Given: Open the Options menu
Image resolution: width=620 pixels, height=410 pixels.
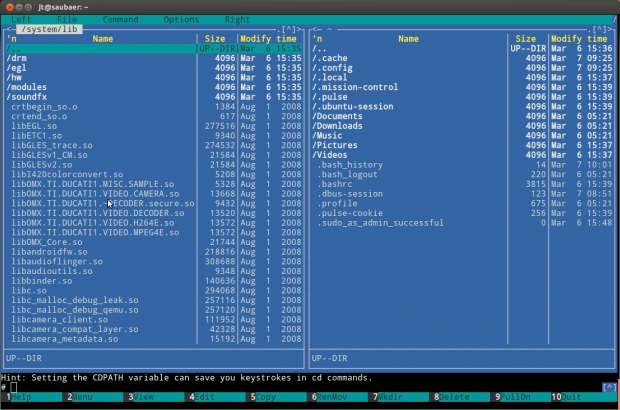Looking at the screenshot, I should click(x=181, y=19).
